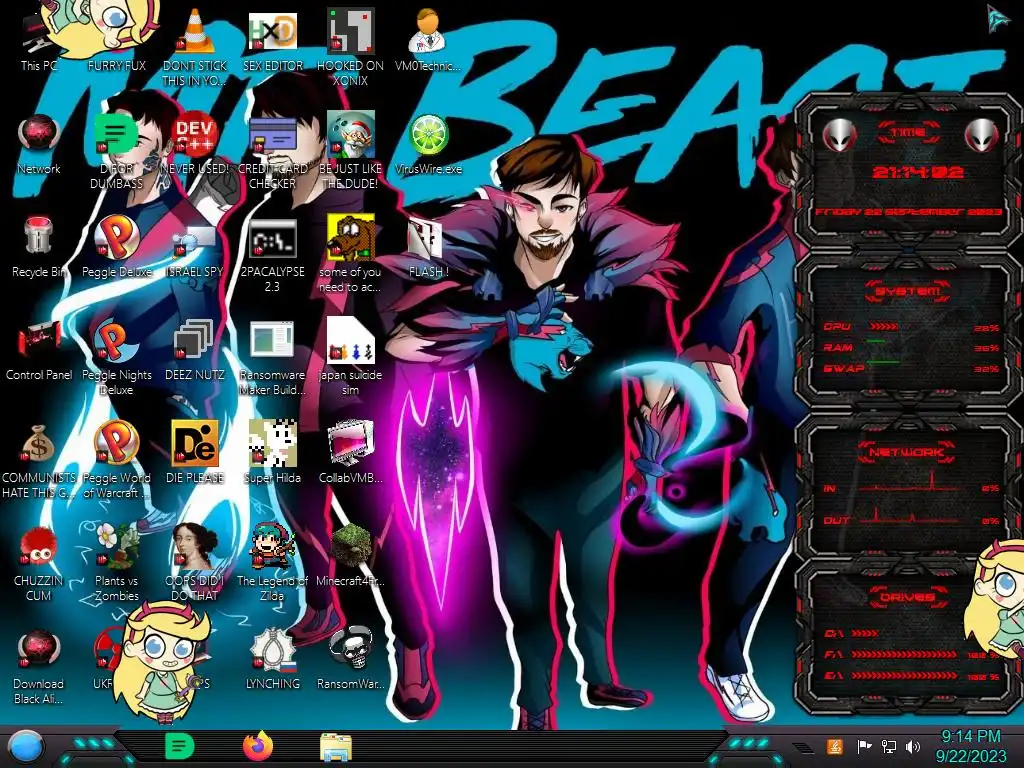Open the RansomWar... skull icon
The height and width of the screenshot is (768, 1024).
pyautogui.click(x=350, y=658)
